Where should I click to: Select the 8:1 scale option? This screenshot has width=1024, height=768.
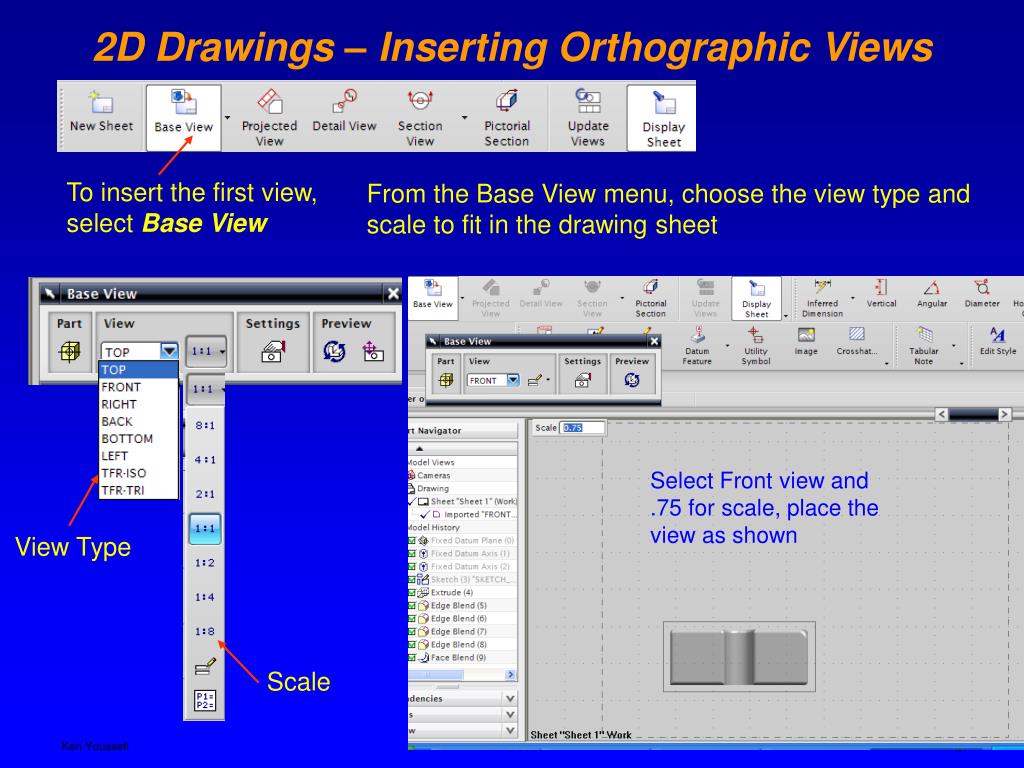[204, 425]
